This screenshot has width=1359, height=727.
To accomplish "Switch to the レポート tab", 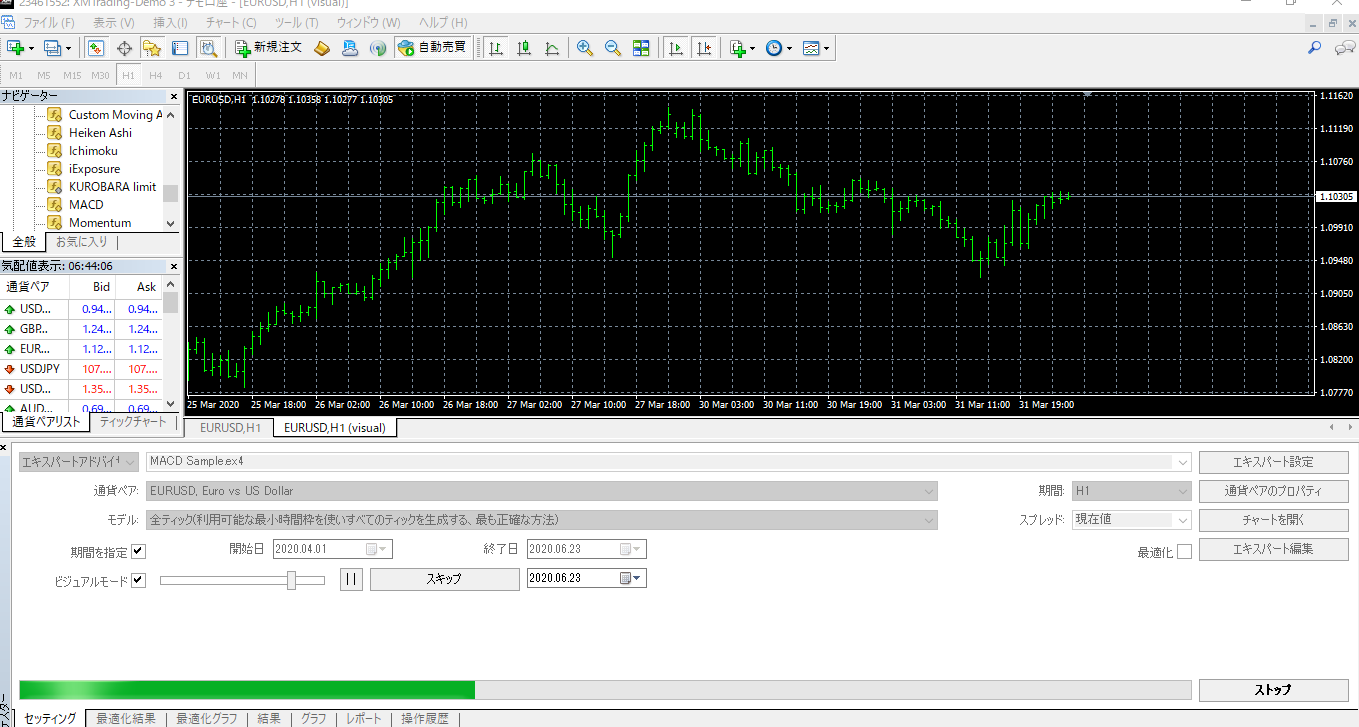I will point(364,719).
